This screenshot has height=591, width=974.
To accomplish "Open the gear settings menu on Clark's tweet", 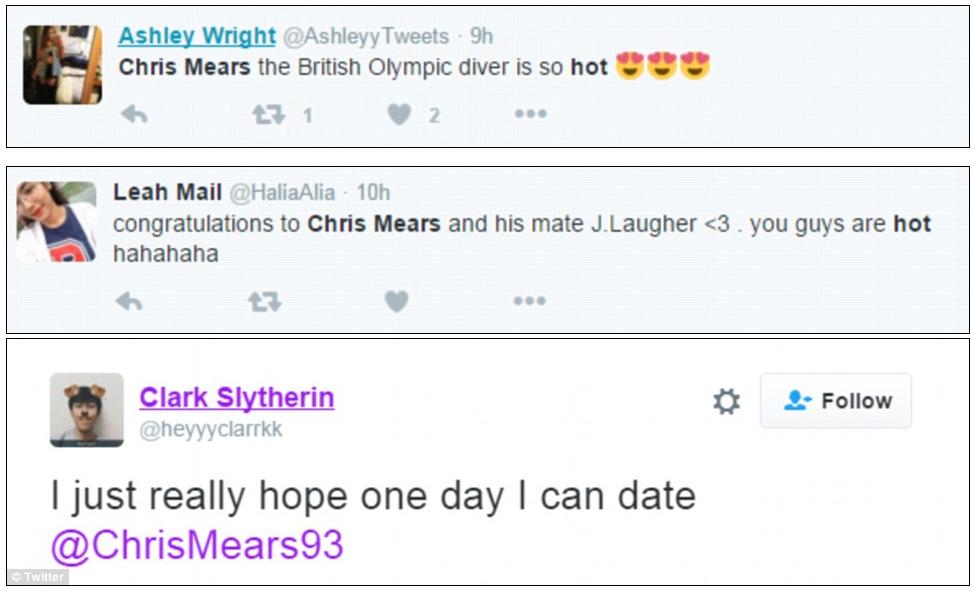I will 726,402.
